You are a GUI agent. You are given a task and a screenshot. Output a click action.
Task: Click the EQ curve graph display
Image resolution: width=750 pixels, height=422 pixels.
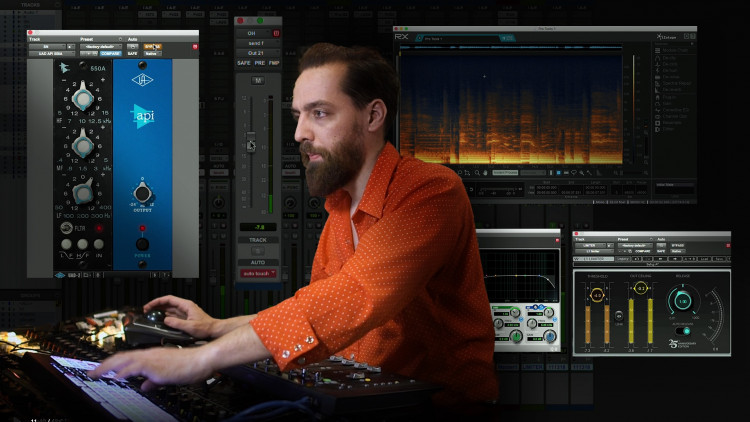(520, 276)
